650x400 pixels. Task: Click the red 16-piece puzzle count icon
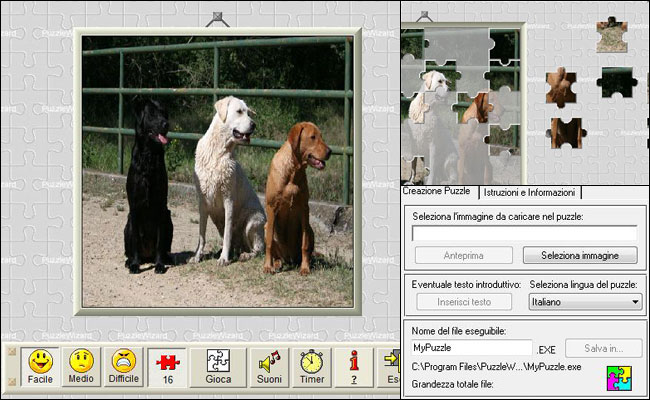[168, 366]
